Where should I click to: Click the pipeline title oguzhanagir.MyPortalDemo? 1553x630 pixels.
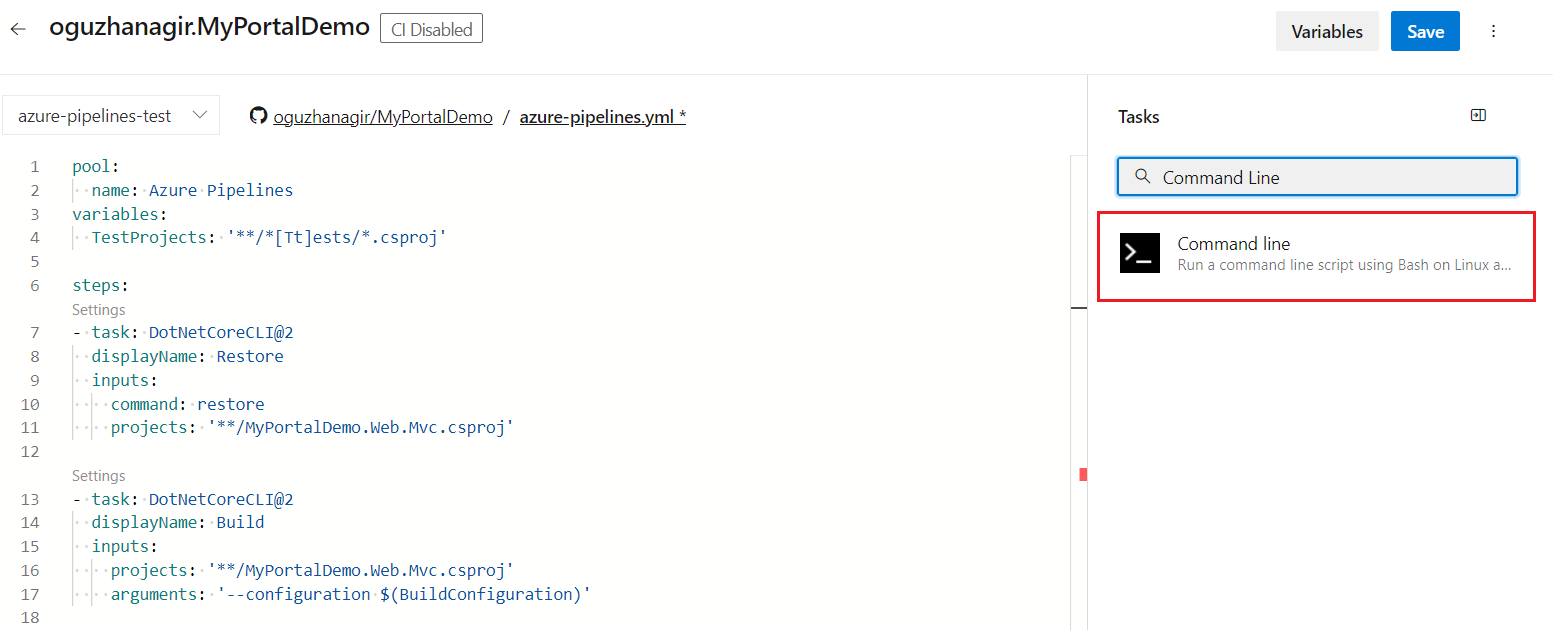point(209,27)
